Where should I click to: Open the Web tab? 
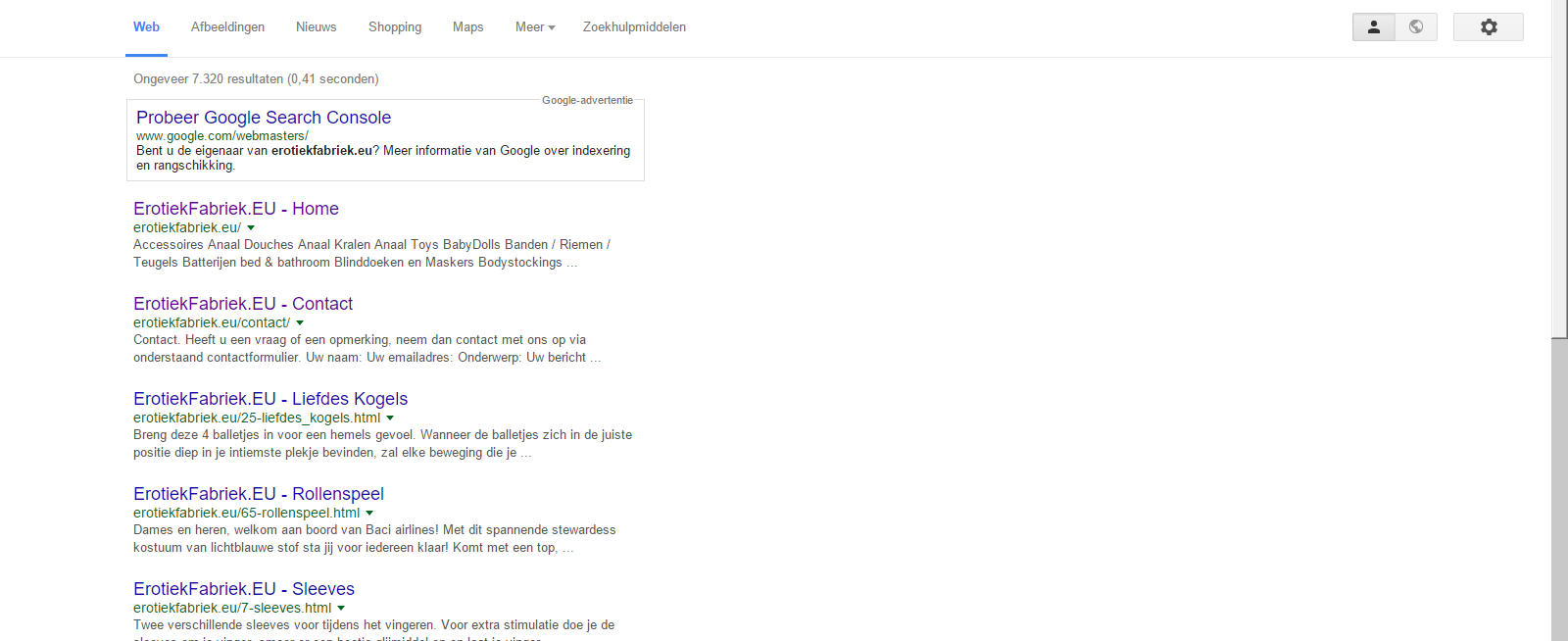(x=146, y=27)
